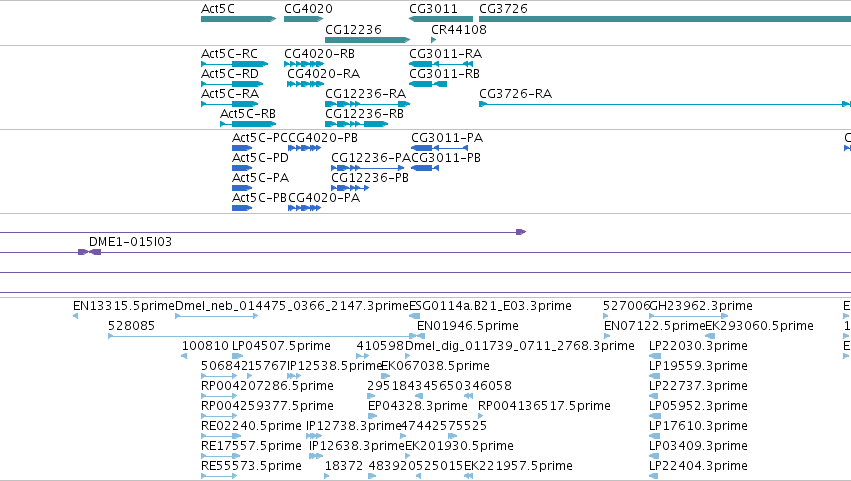Click the LP05952.3prime EST label
This screenshot has width=851, height=481.
pos(698,407)
